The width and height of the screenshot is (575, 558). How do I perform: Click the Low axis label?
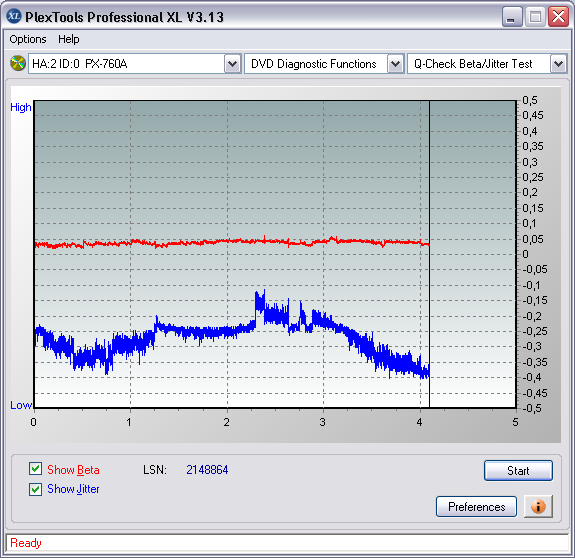click(21, 405)
